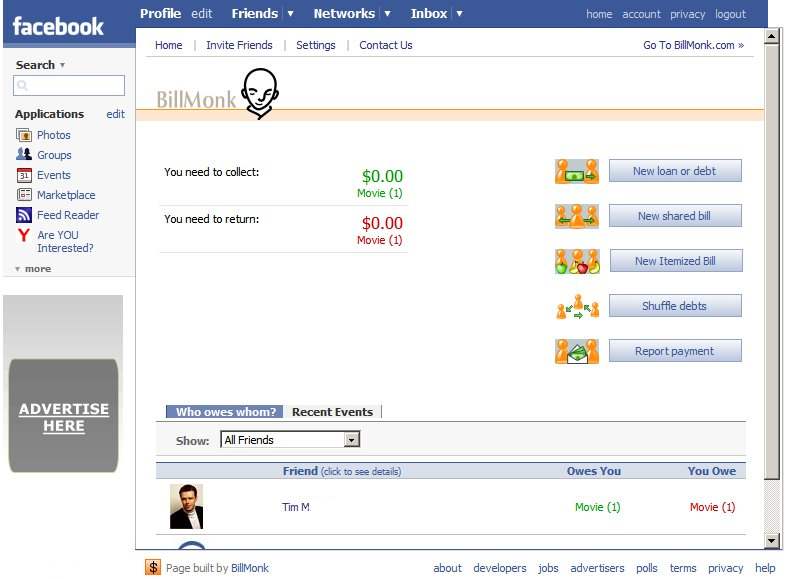The image size is (787, 579).
Task: Follow Go To BillMonk.com link
Action: (693, 45)
